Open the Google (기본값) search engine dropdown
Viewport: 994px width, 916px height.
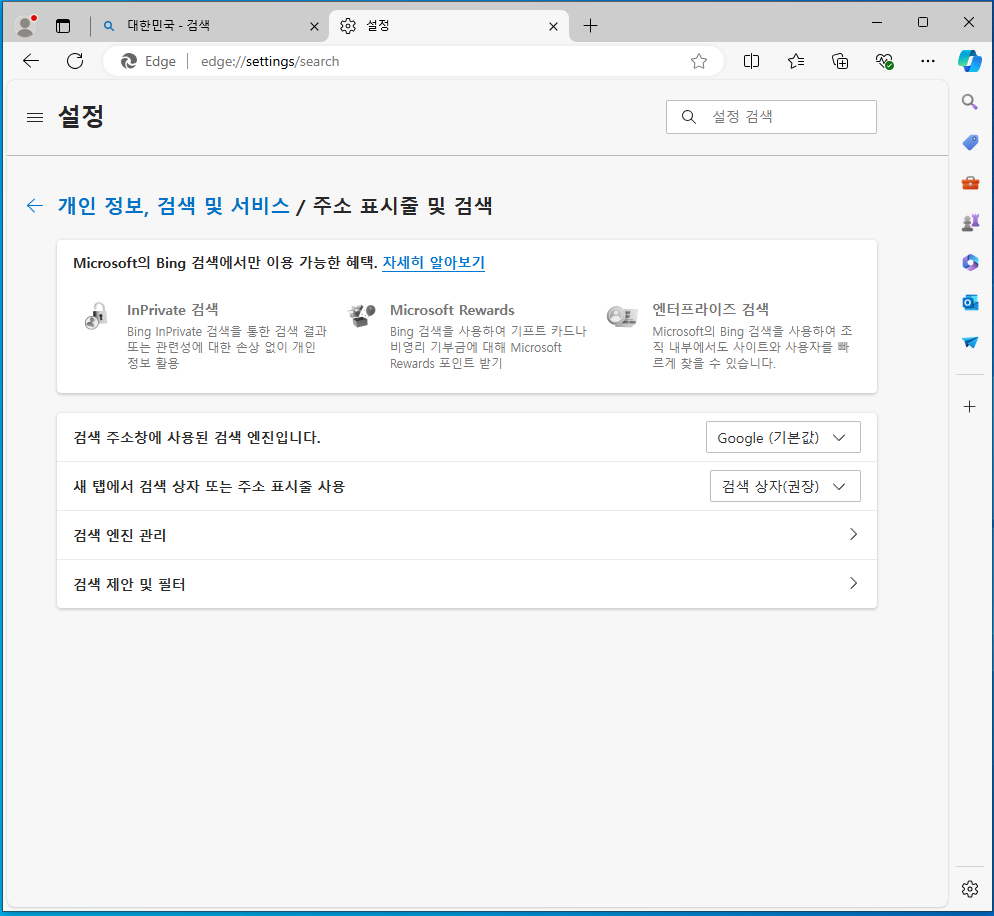click(x=783, y=437)
